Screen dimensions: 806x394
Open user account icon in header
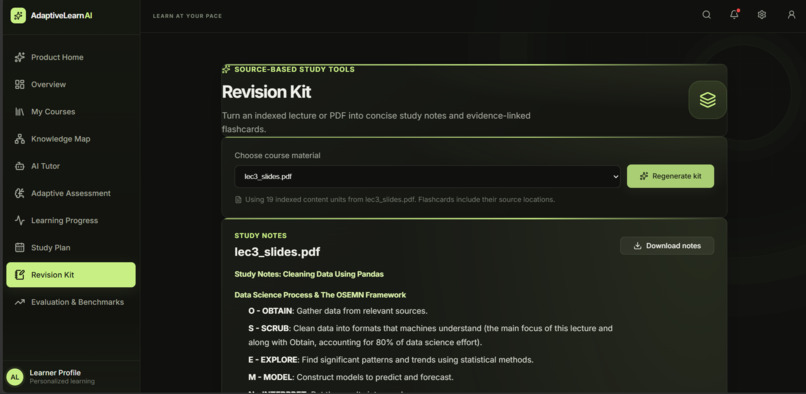click(x=792, y=15)
